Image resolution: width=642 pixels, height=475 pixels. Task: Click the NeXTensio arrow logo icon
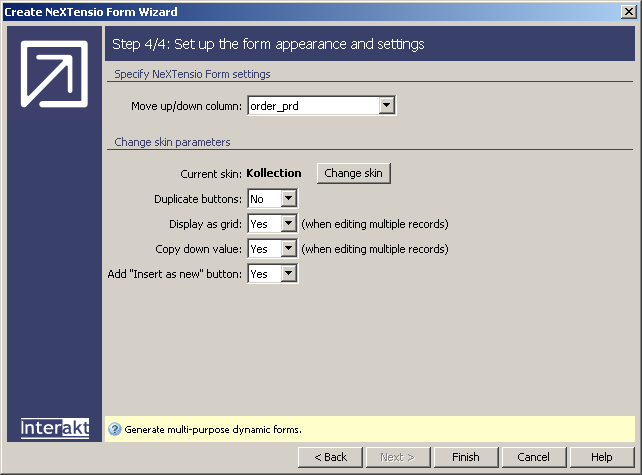point(54,74)
